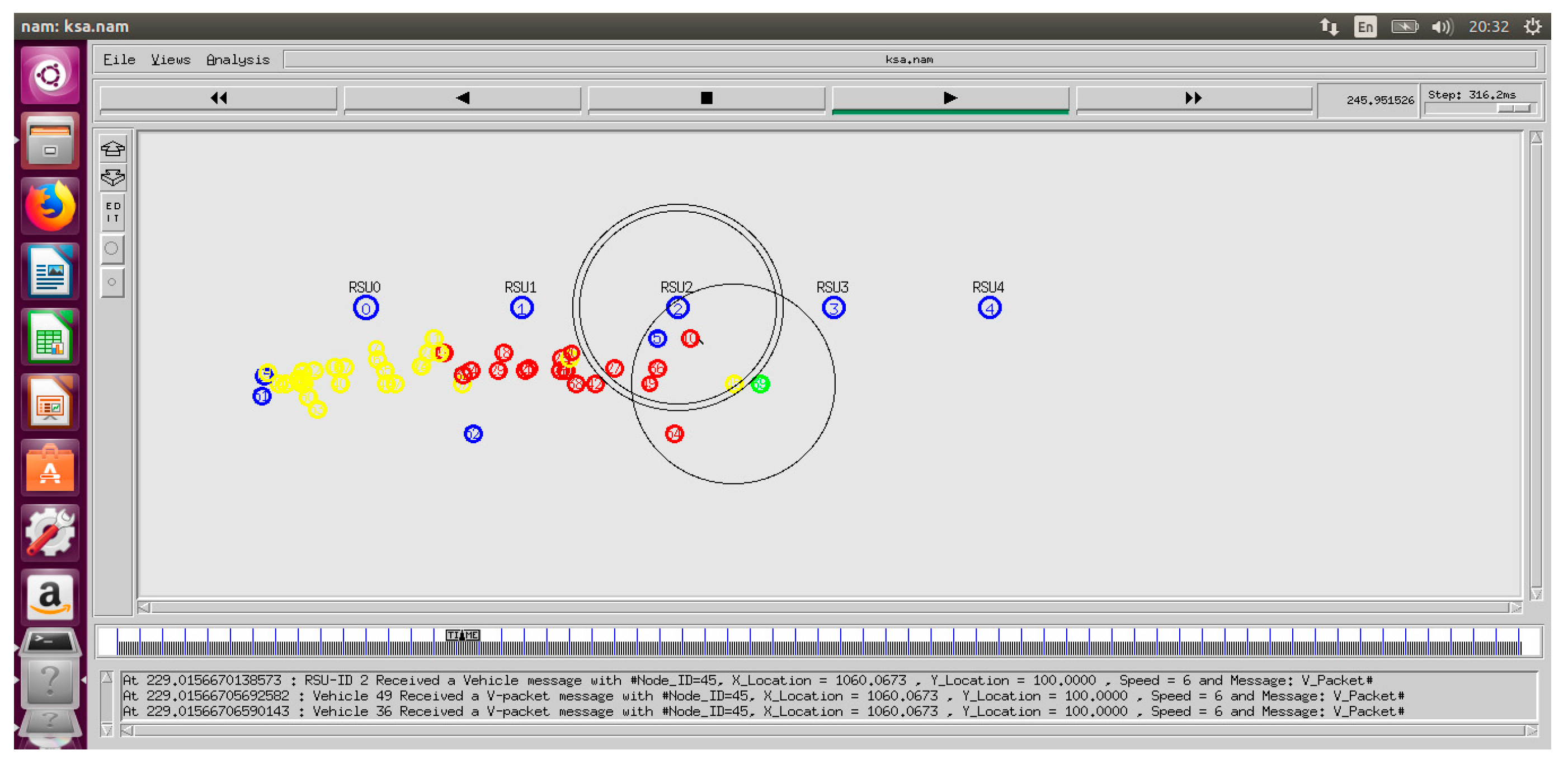Open the Views menu
Viewport: 1568px width, 764px height.
[171, 60]
